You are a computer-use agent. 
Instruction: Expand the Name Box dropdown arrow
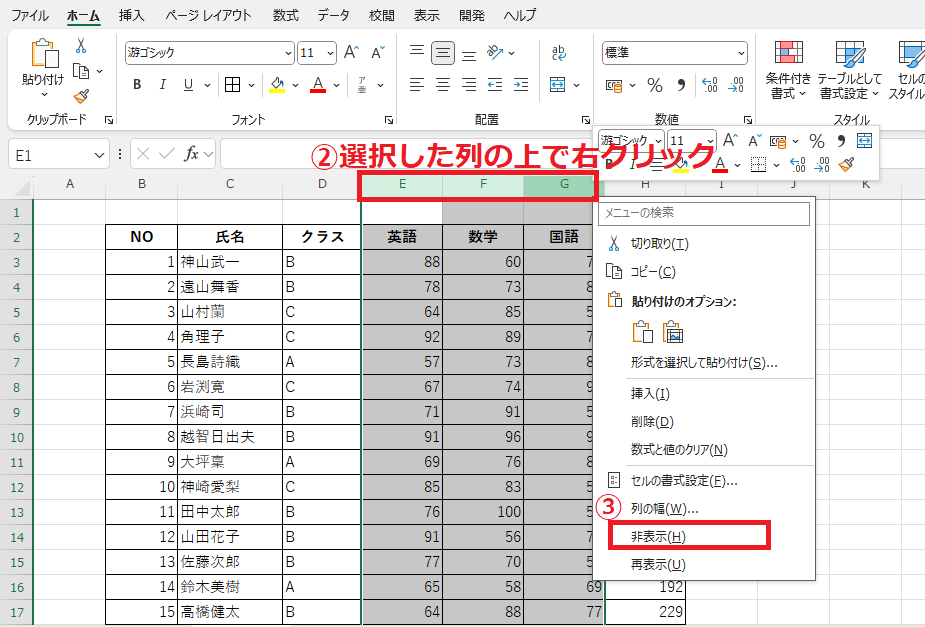[99, 155]
